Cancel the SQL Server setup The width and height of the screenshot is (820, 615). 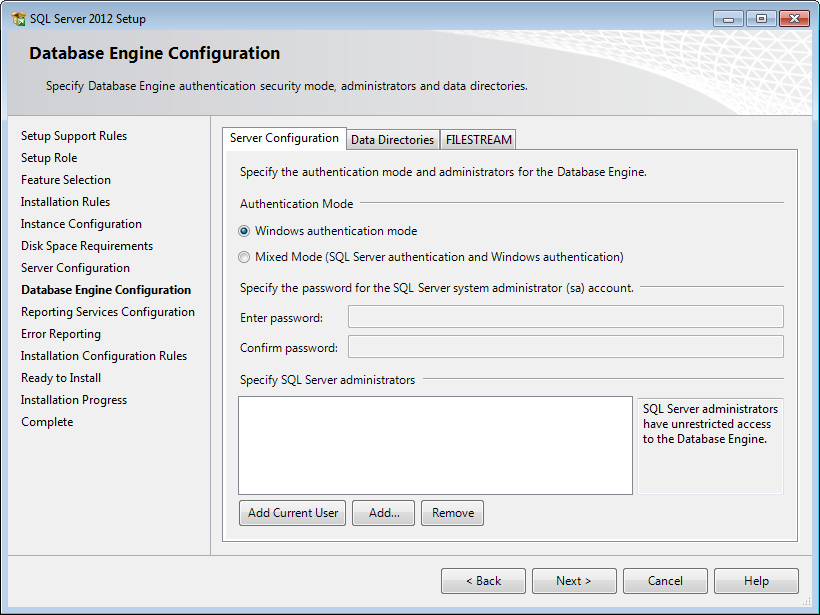[x=665, y=581]
